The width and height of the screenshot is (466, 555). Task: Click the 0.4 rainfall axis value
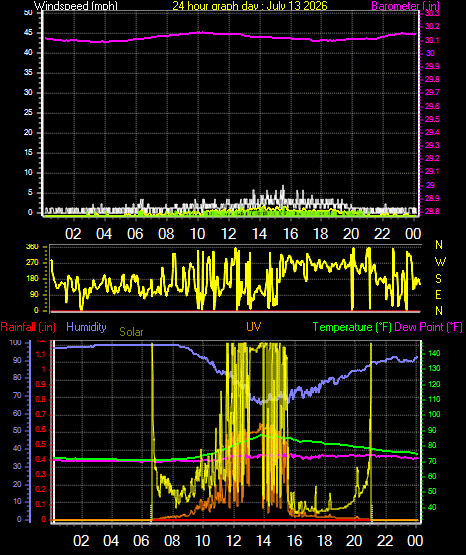tap(41, 459)
